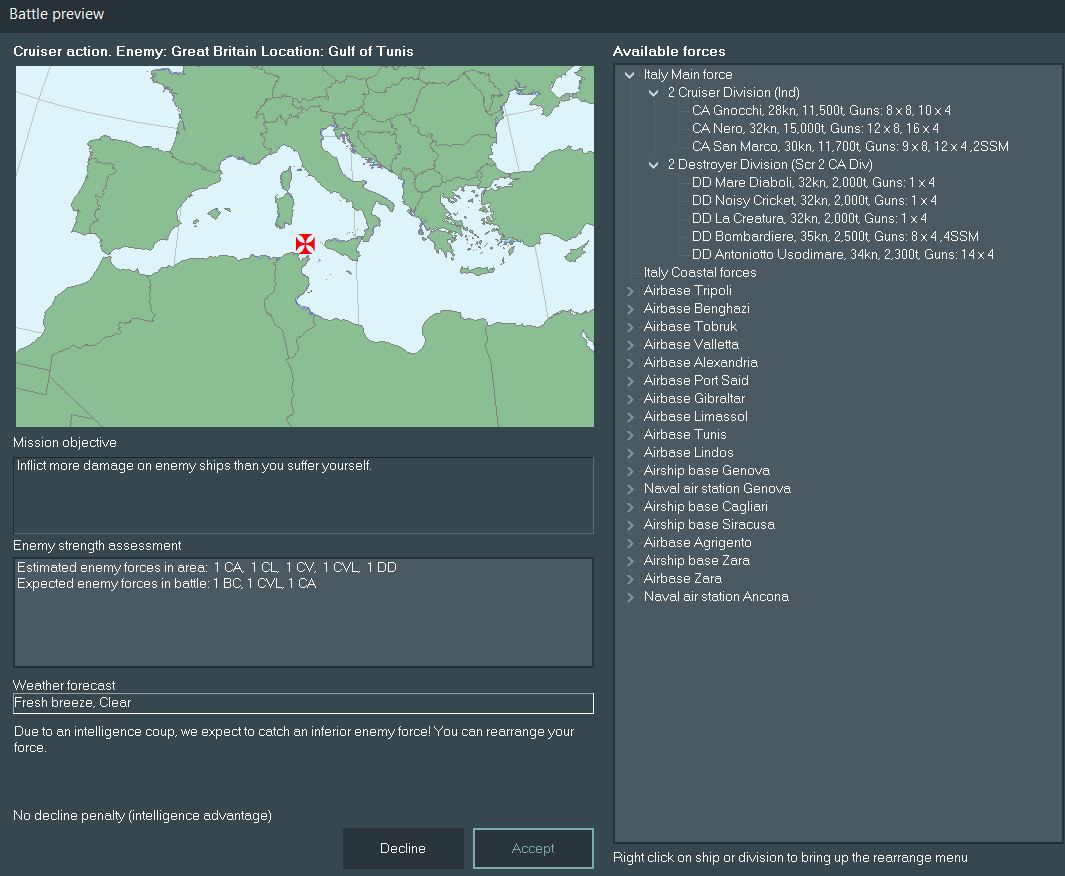1065x876 pixels.
Task: Expand Airbase Valletta
Action: click(x=630, y=345)
